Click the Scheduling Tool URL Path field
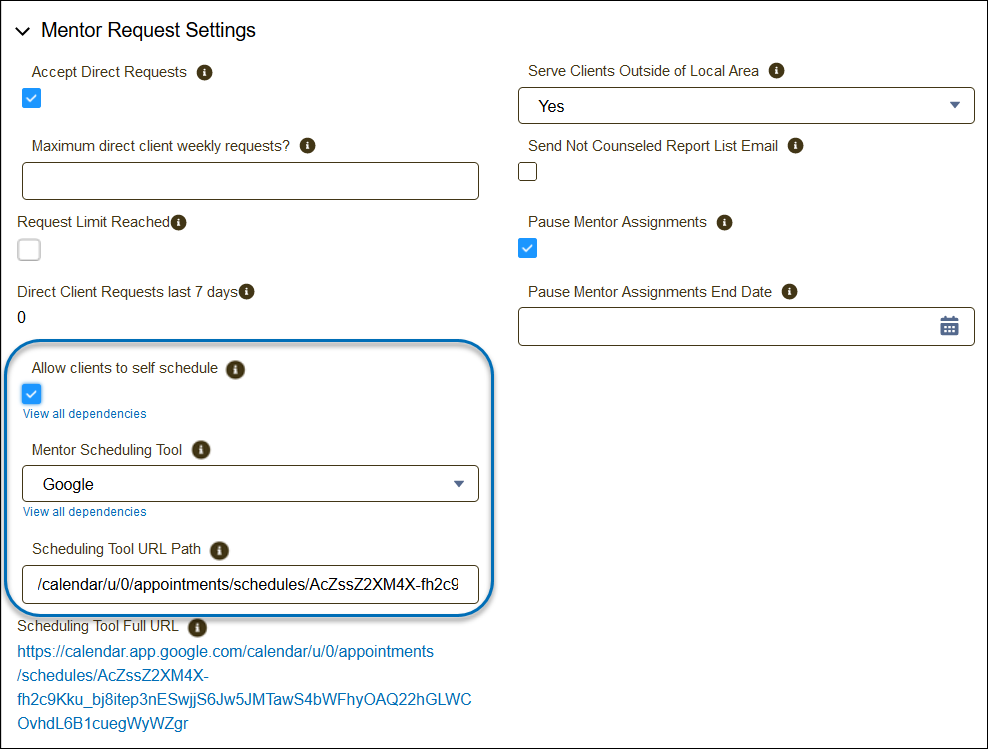Viewport: 988px width, 749px height. [x=250, y=585]
